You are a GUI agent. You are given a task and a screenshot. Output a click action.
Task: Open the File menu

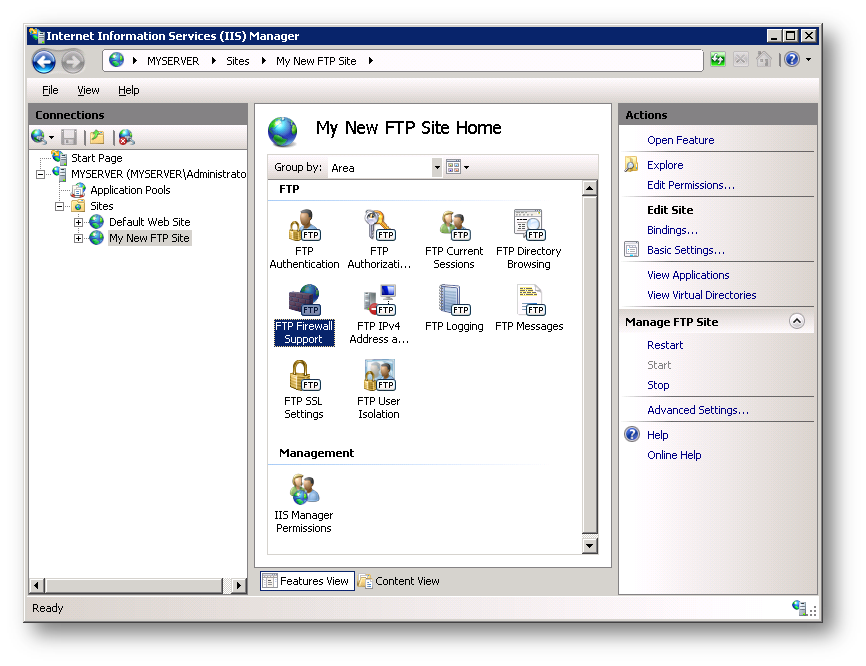click(x=50, y=90)
